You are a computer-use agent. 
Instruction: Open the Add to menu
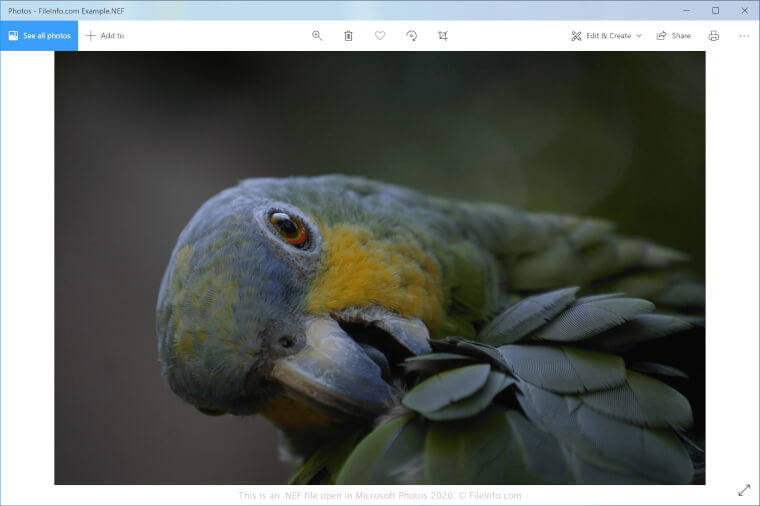point(105,35)
